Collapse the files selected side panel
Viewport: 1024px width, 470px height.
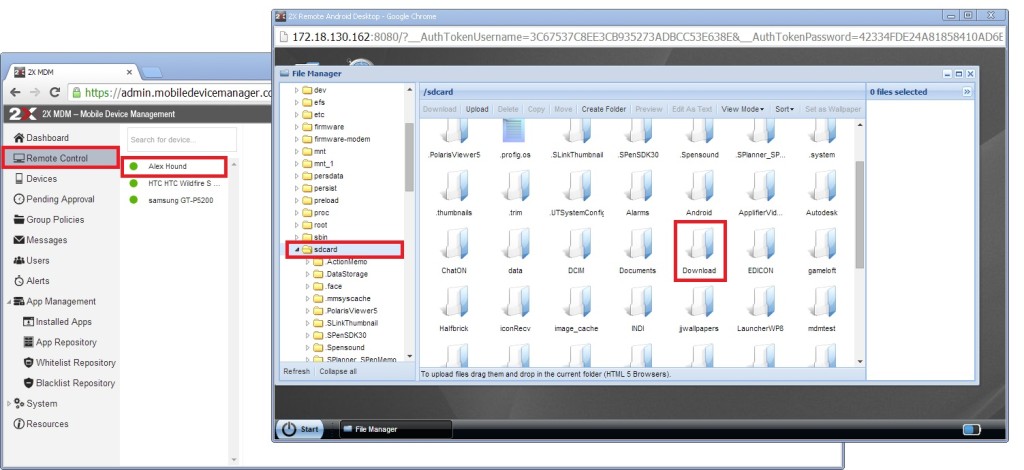pyautogui.click(x=967, y=92)
